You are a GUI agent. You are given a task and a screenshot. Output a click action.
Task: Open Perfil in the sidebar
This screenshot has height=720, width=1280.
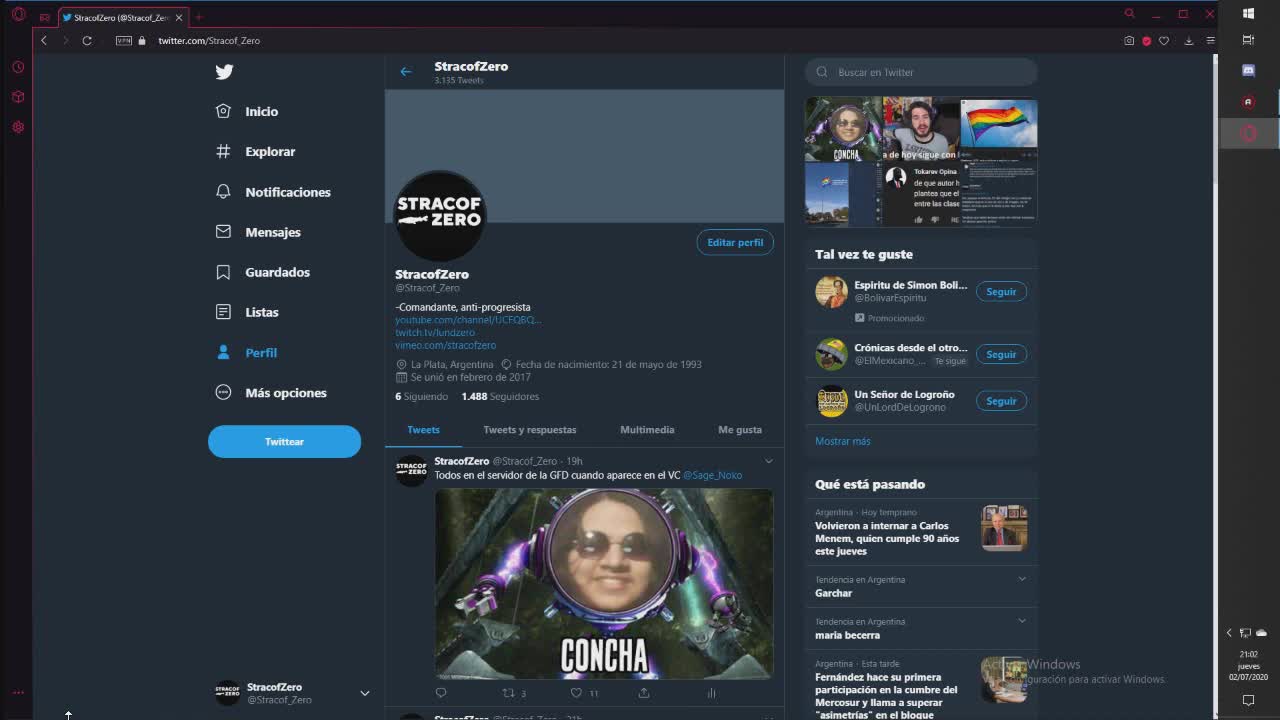coord(246,353)
